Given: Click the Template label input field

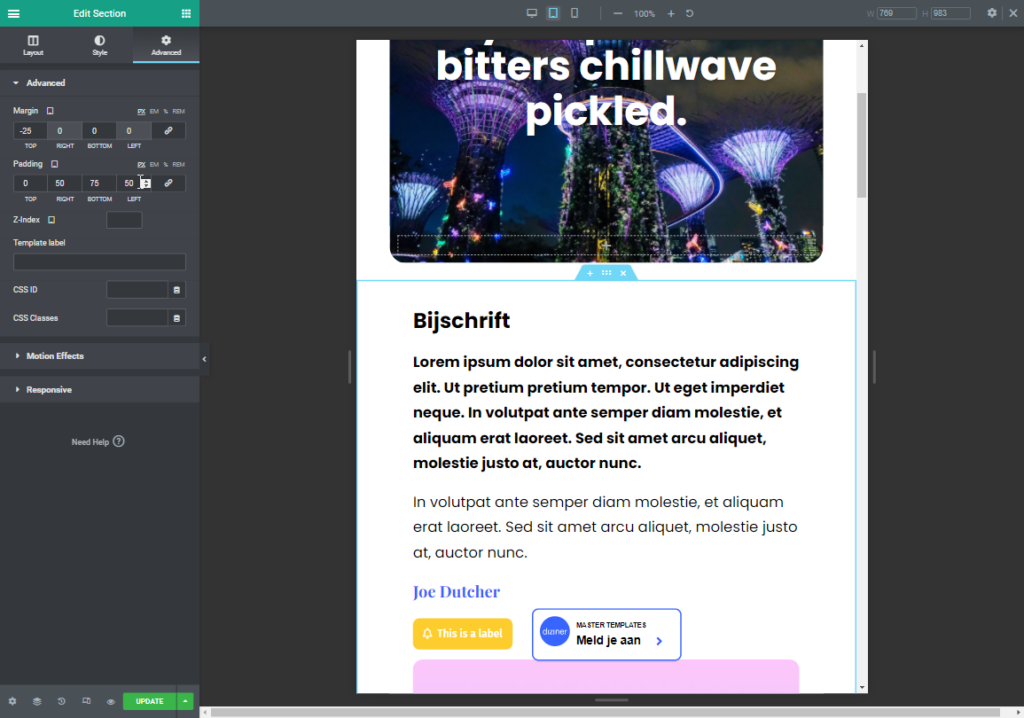Looking at the screenshot, I should click(99, 262).
